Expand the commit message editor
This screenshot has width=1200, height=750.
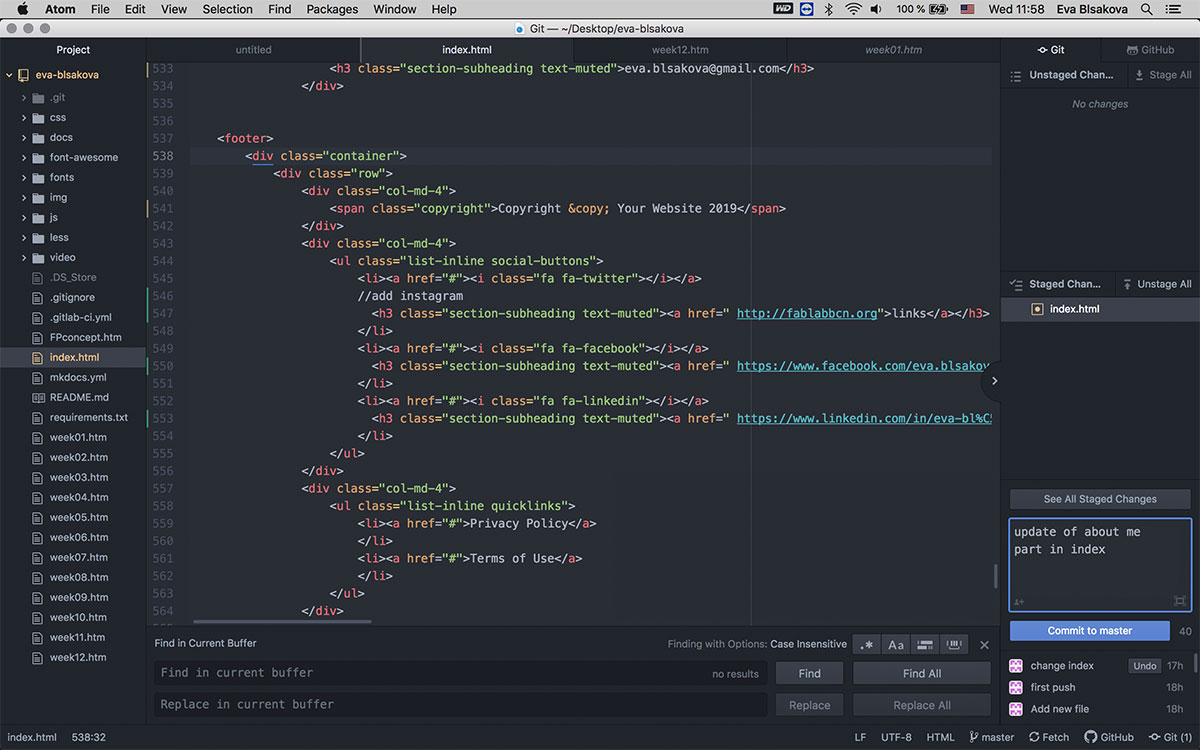coord(1180,601)
